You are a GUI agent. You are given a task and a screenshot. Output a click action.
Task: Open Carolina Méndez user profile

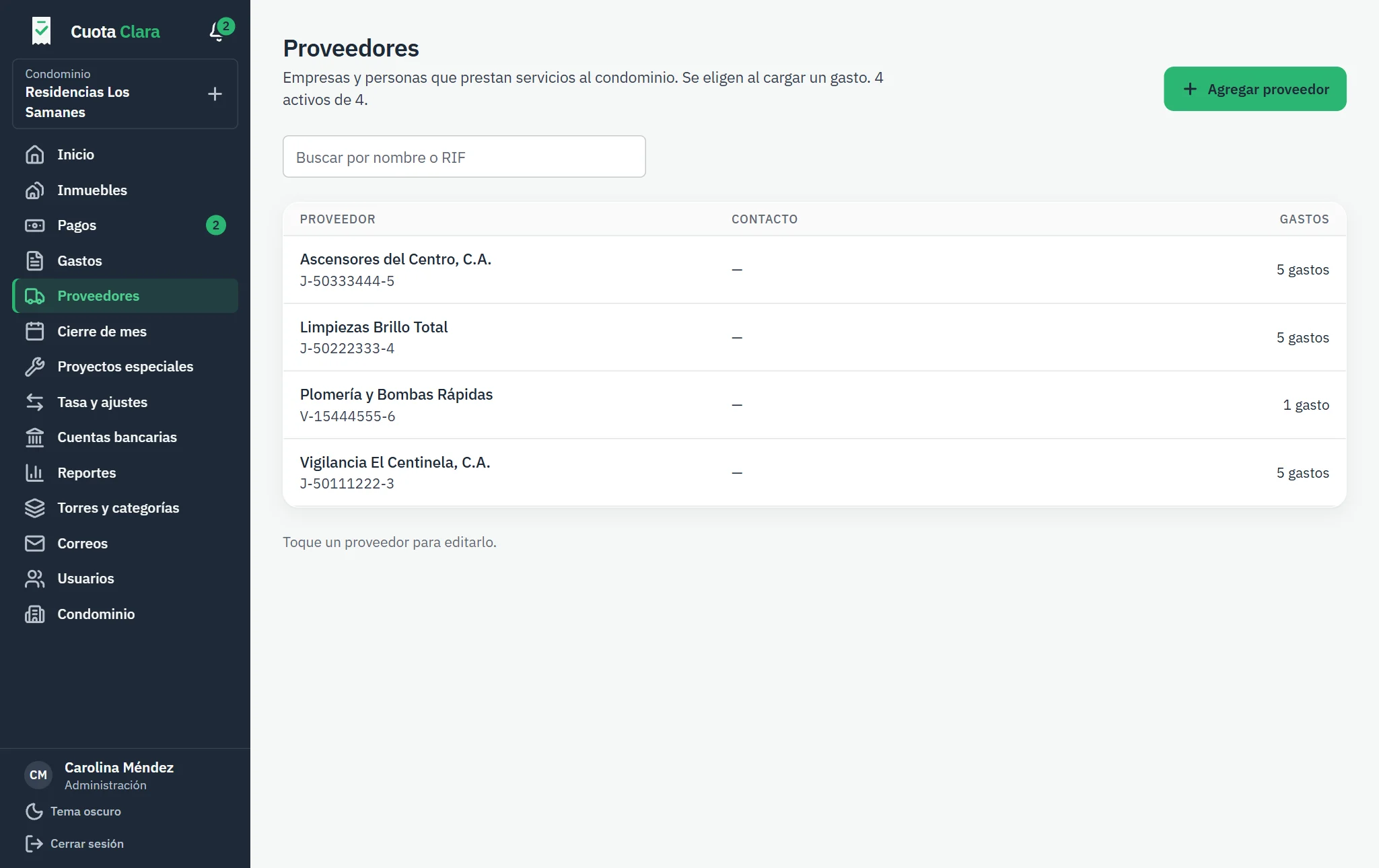point(100,775)
